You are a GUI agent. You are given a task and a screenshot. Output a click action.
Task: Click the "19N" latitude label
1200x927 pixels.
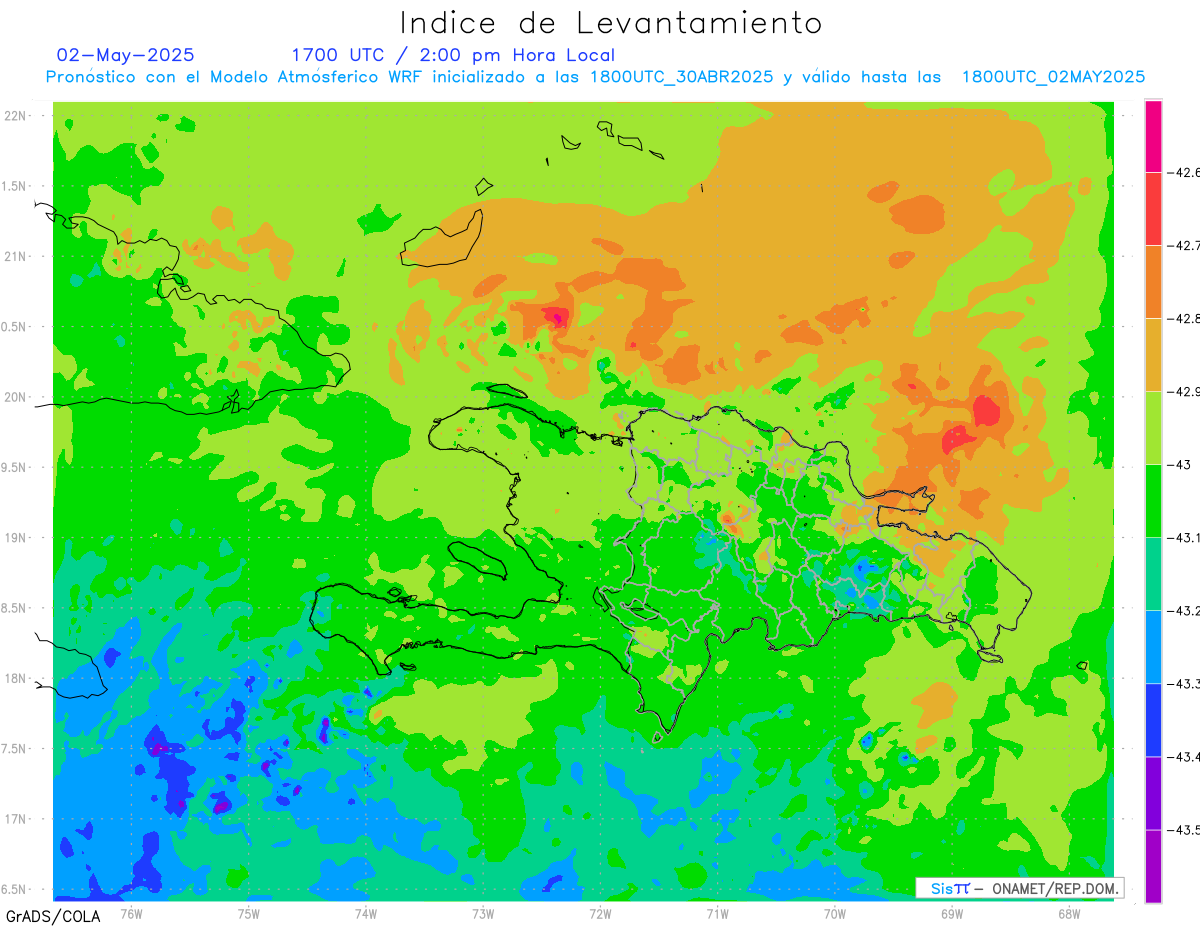17,537
